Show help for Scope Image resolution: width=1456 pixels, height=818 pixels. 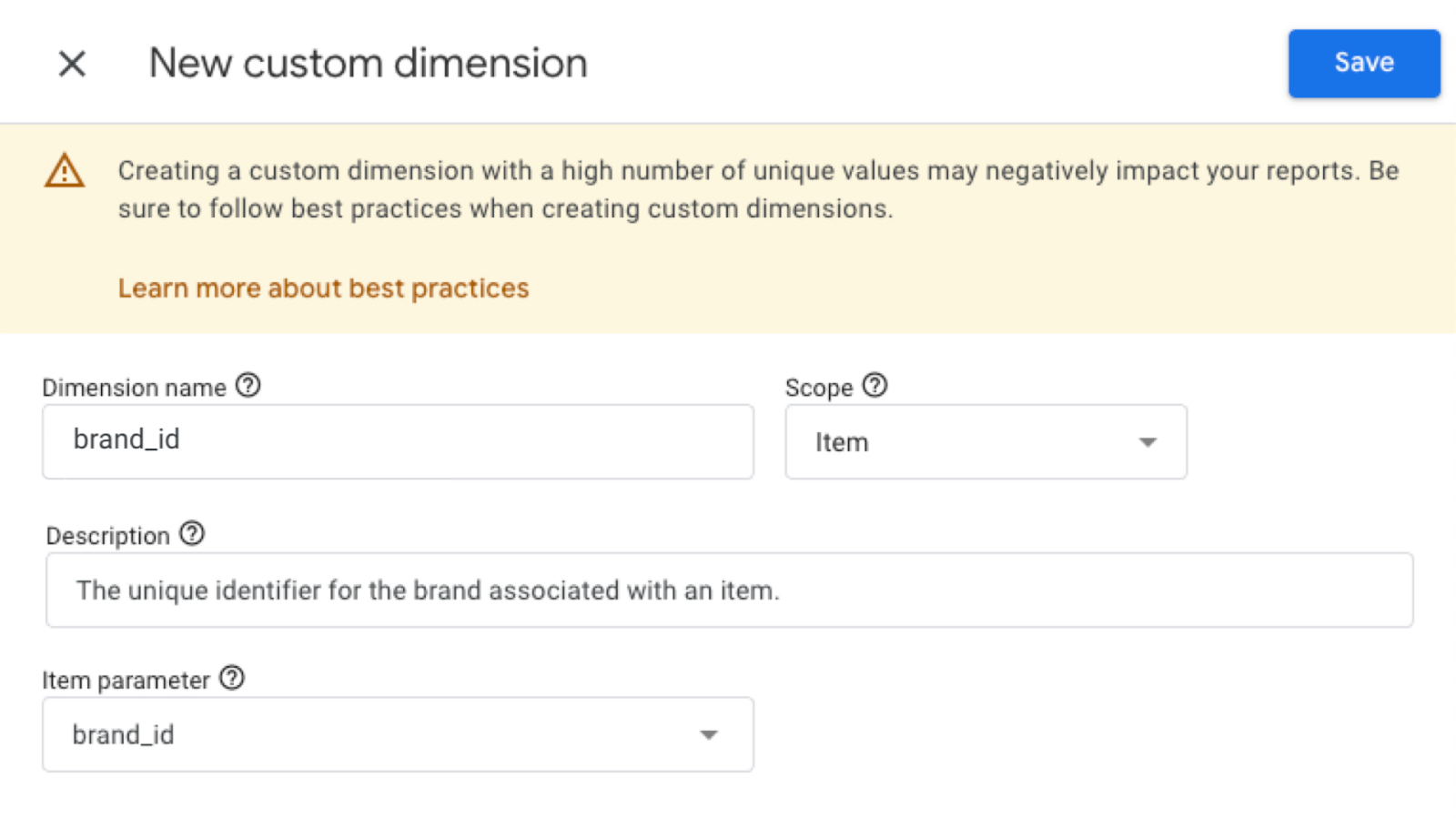[875, 386]
